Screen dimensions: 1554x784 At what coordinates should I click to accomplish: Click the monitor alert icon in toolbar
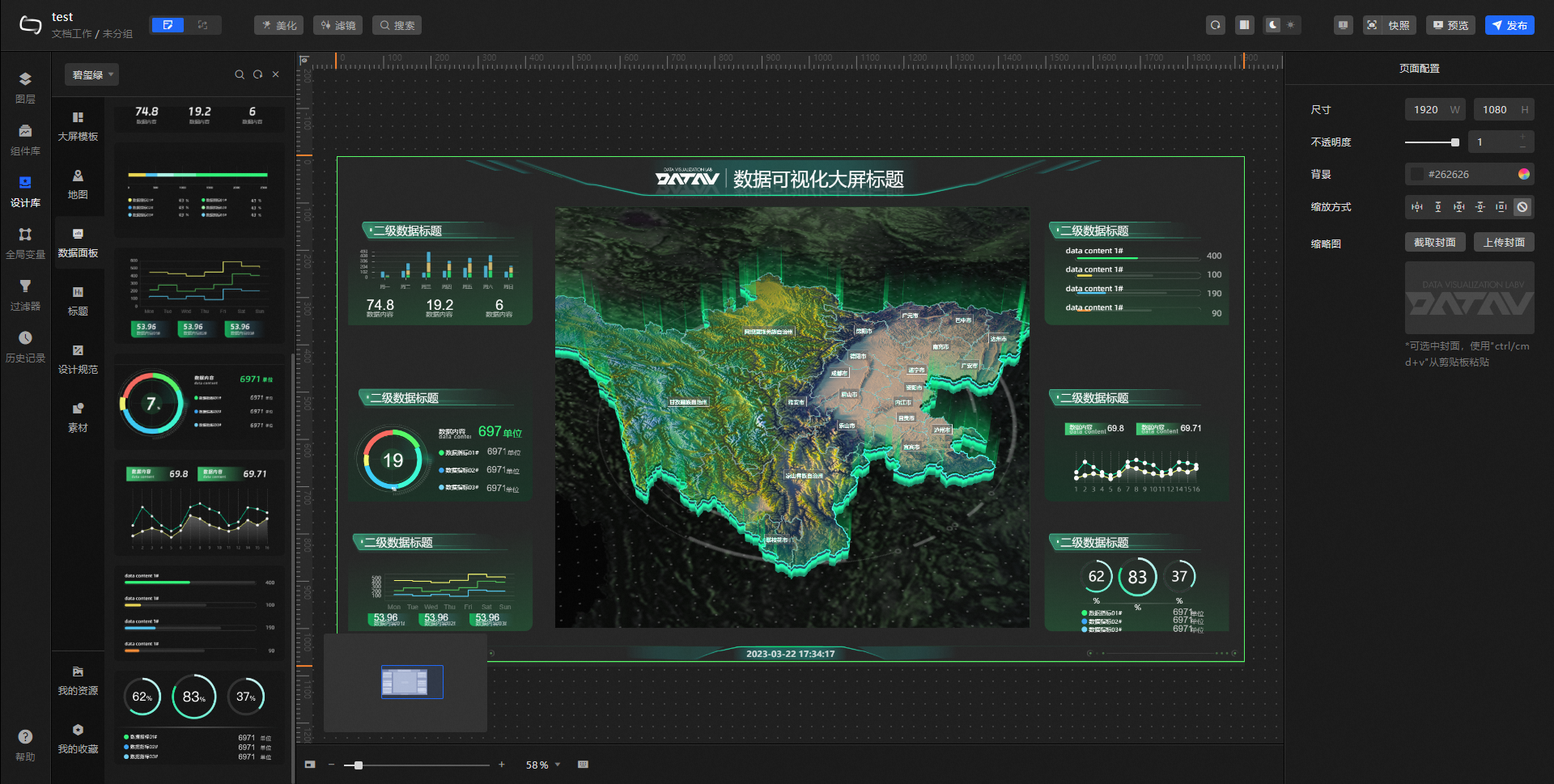[x=1343, y=25]
